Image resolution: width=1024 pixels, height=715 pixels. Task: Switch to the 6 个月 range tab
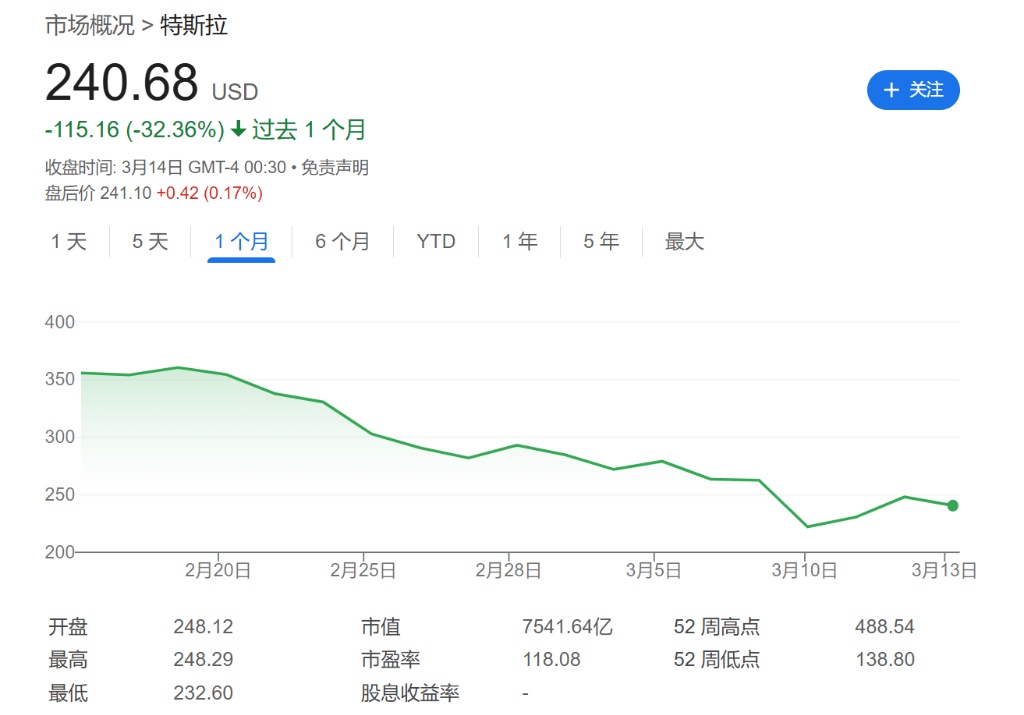pyautogui.click(x=342, y=242)
